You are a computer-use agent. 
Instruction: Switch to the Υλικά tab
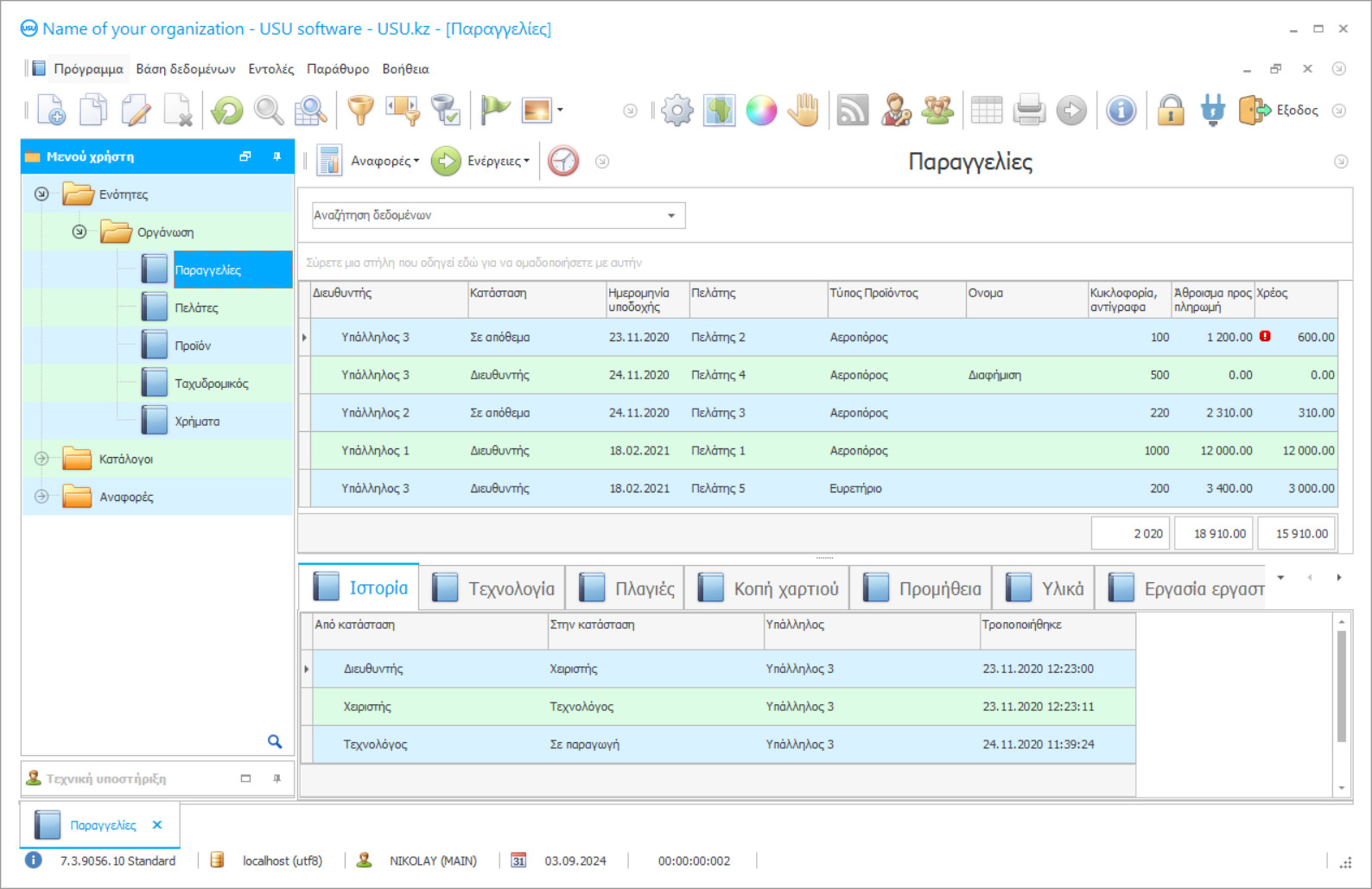click(1044, 588)
